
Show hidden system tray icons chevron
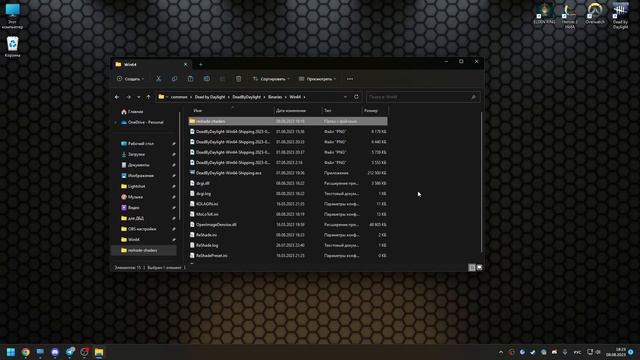coord(501,352)
